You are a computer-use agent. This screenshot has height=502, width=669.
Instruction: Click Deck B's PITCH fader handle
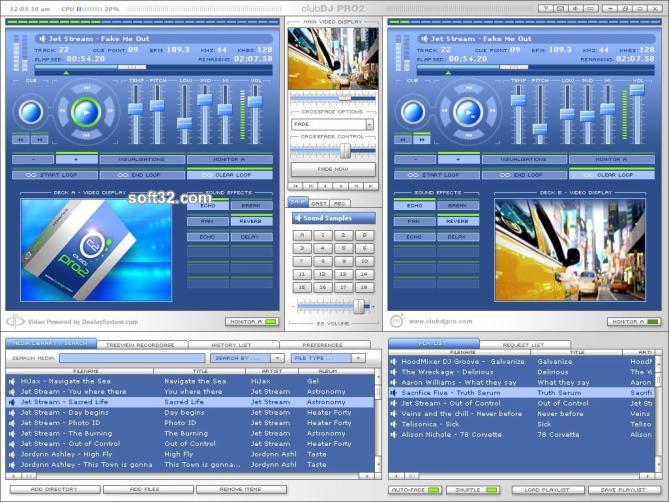[x=540, y=129]
